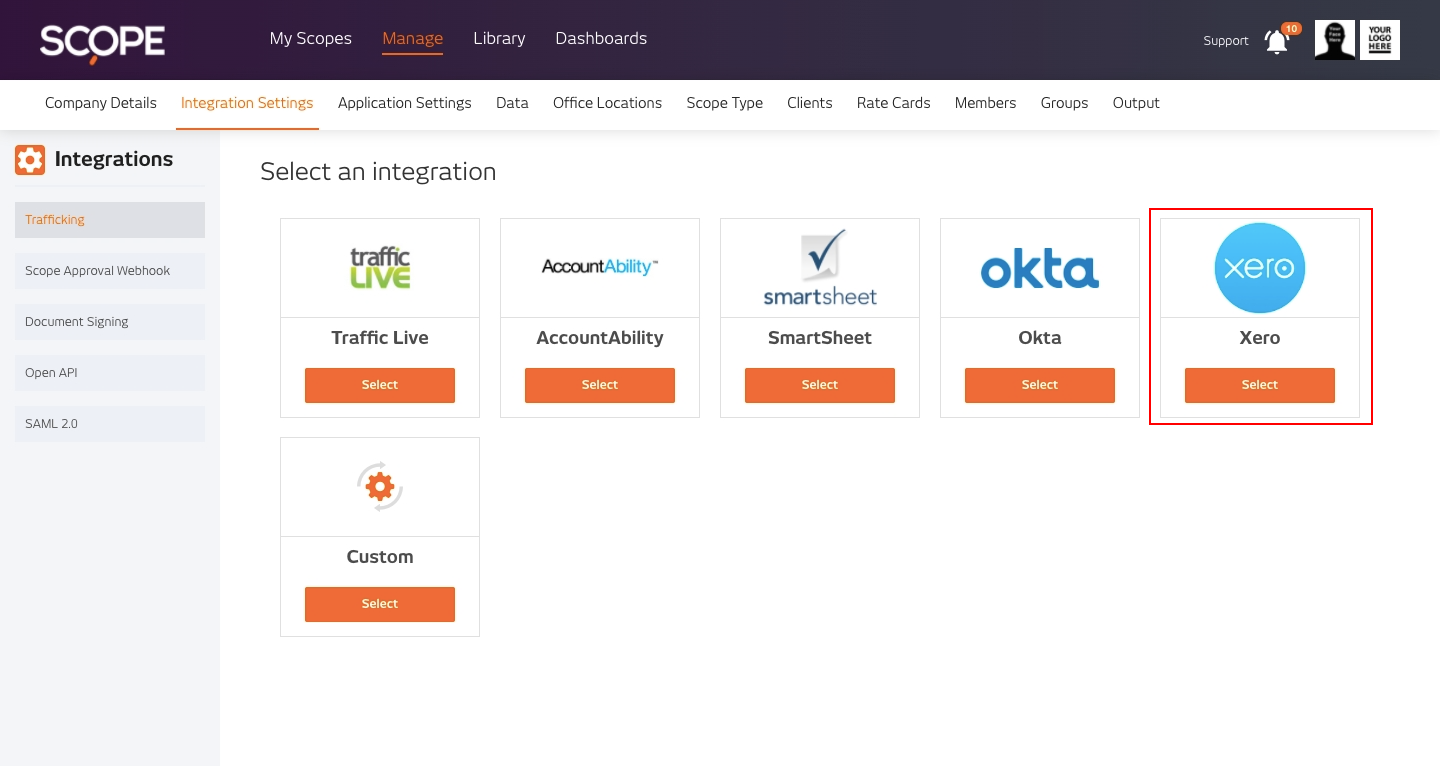
Task: Switch to the Output tab
Action: 1136,103
